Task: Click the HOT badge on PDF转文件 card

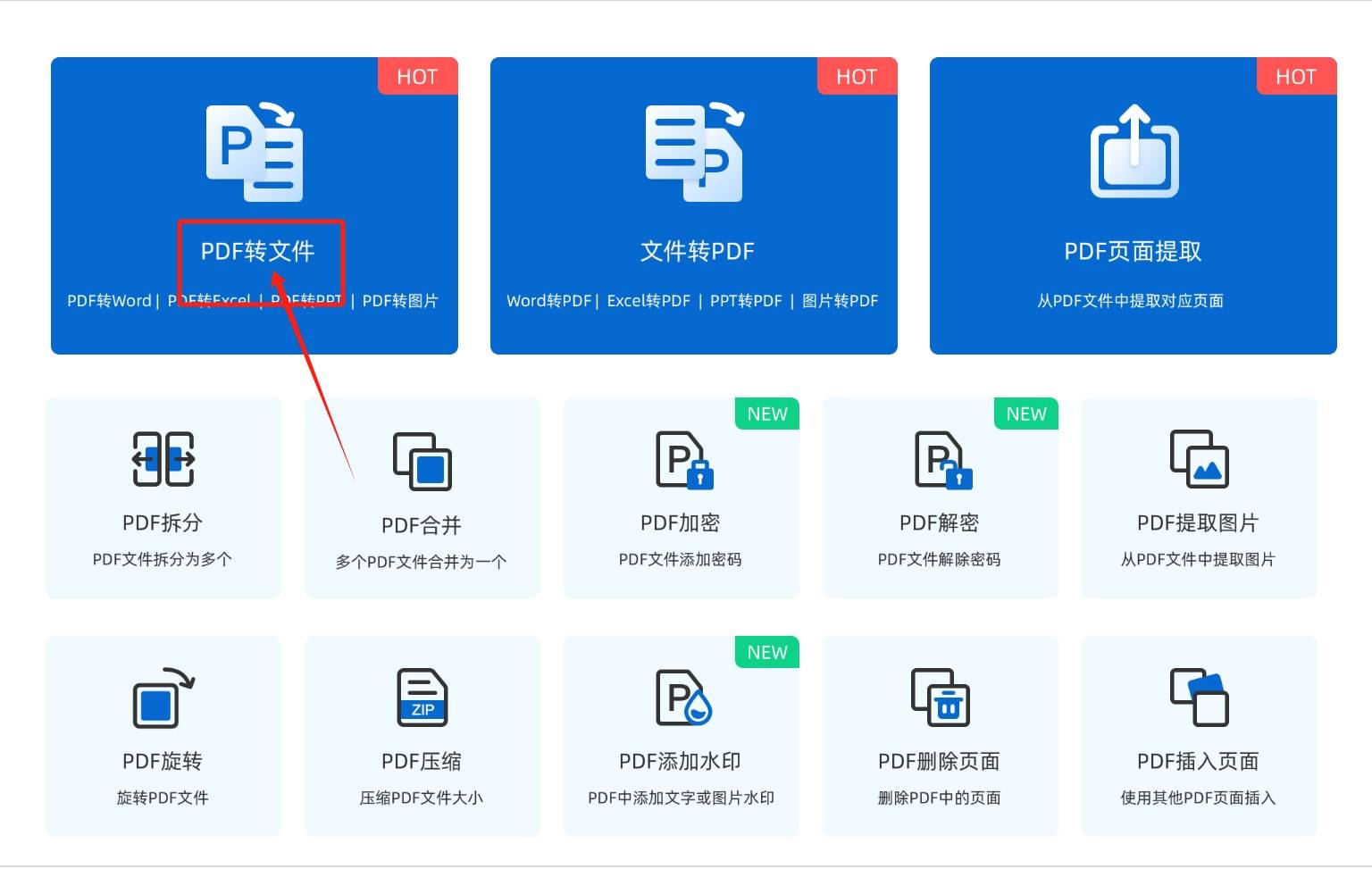Action: [x=418, y=76]
